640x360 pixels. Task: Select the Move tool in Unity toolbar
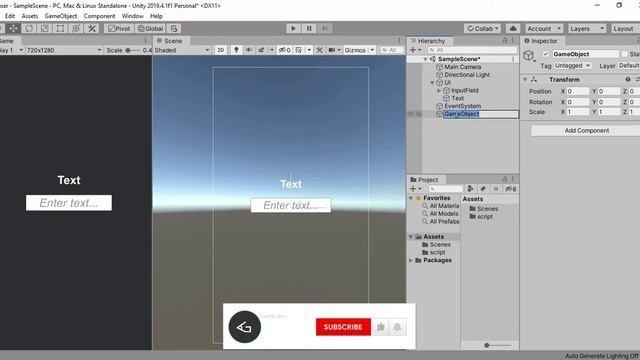[x=13, y=28]
